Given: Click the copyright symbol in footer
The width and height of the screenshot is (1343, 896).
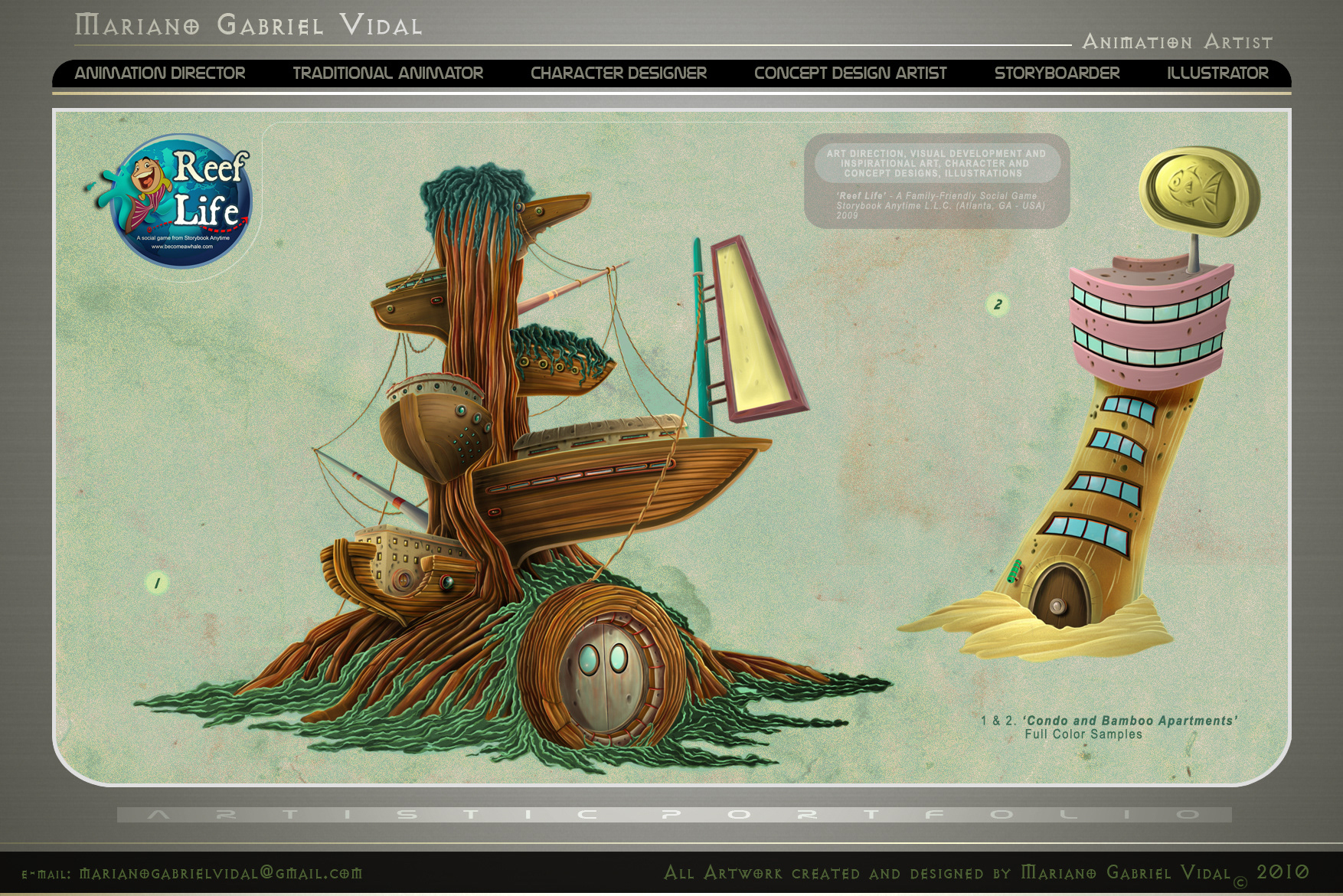Looking at the screenshot, I should click(1240, 881).
